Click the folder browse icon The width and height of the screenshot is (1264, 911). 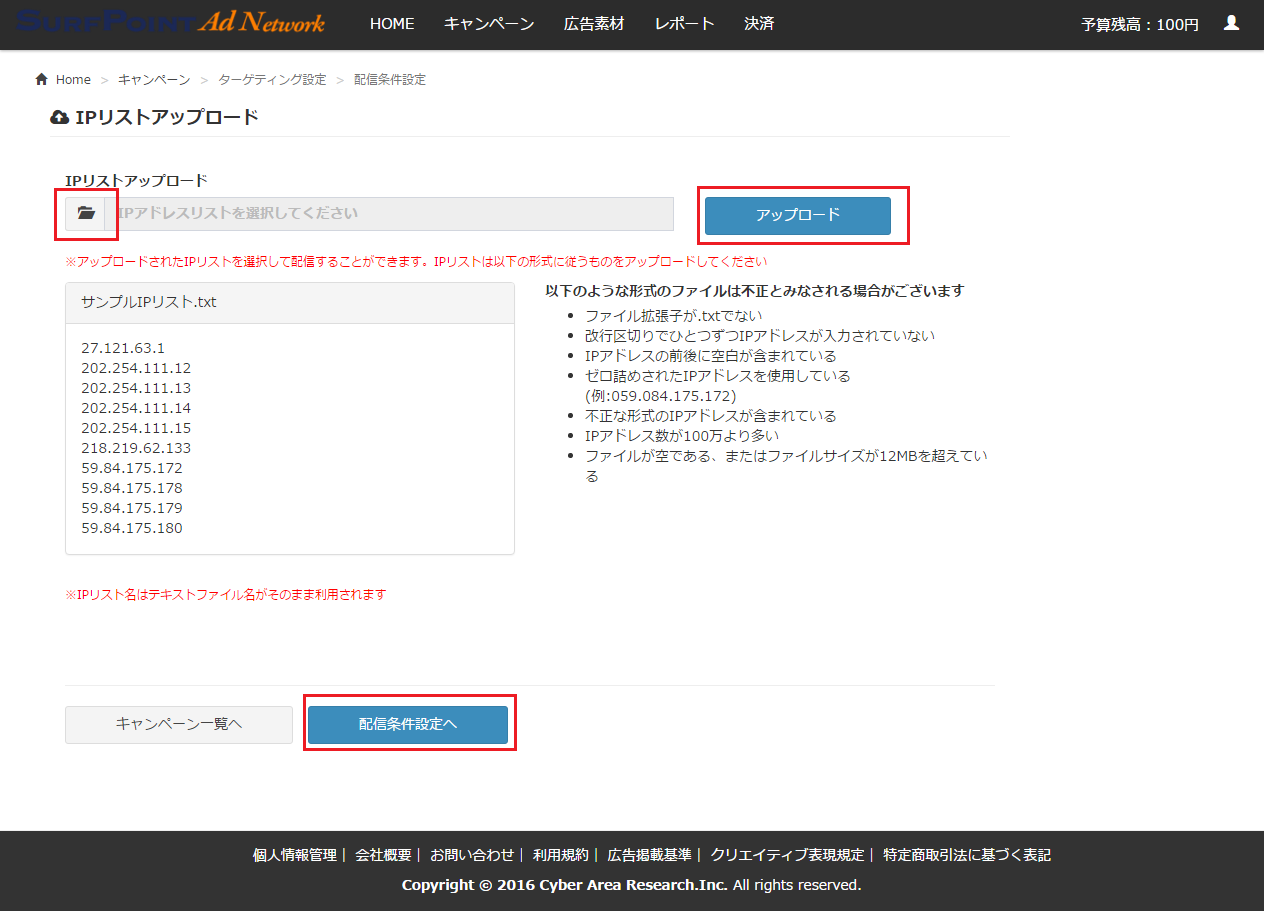(86, 214)
